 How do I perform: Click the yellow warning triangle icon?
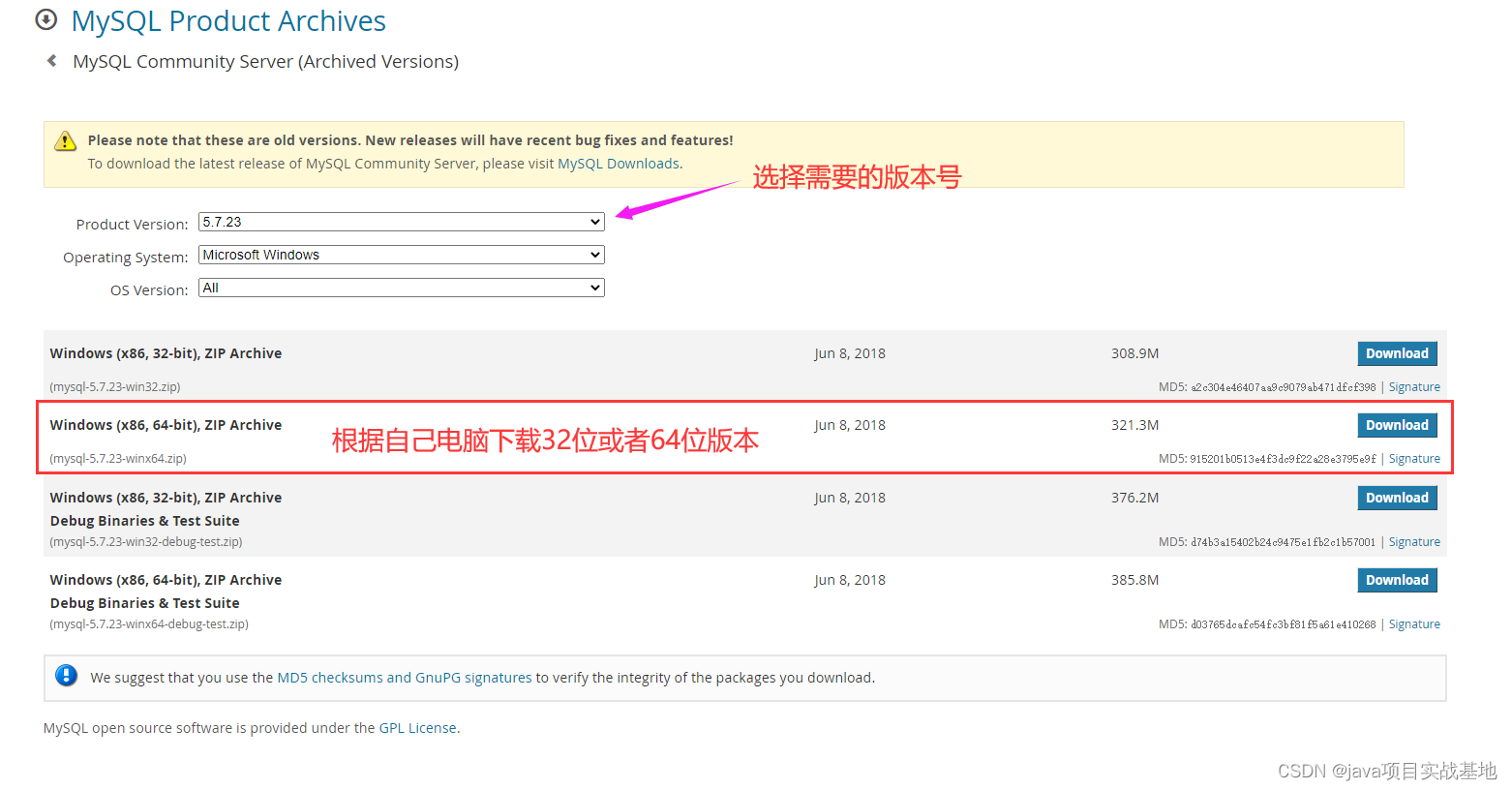click(x=65, y=141)
